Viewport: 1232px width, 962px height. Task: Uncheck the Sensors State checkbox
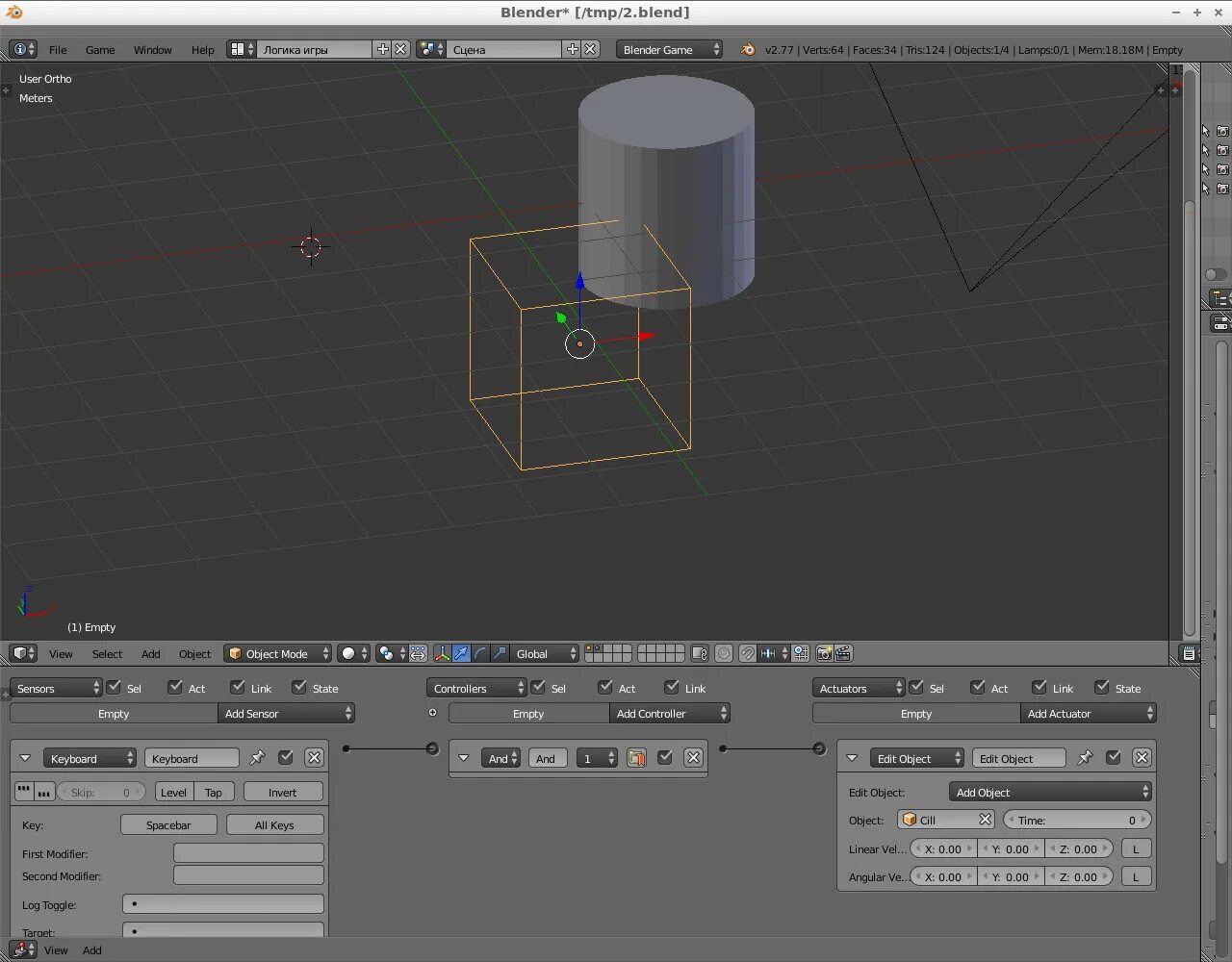(x=299, y=688)
